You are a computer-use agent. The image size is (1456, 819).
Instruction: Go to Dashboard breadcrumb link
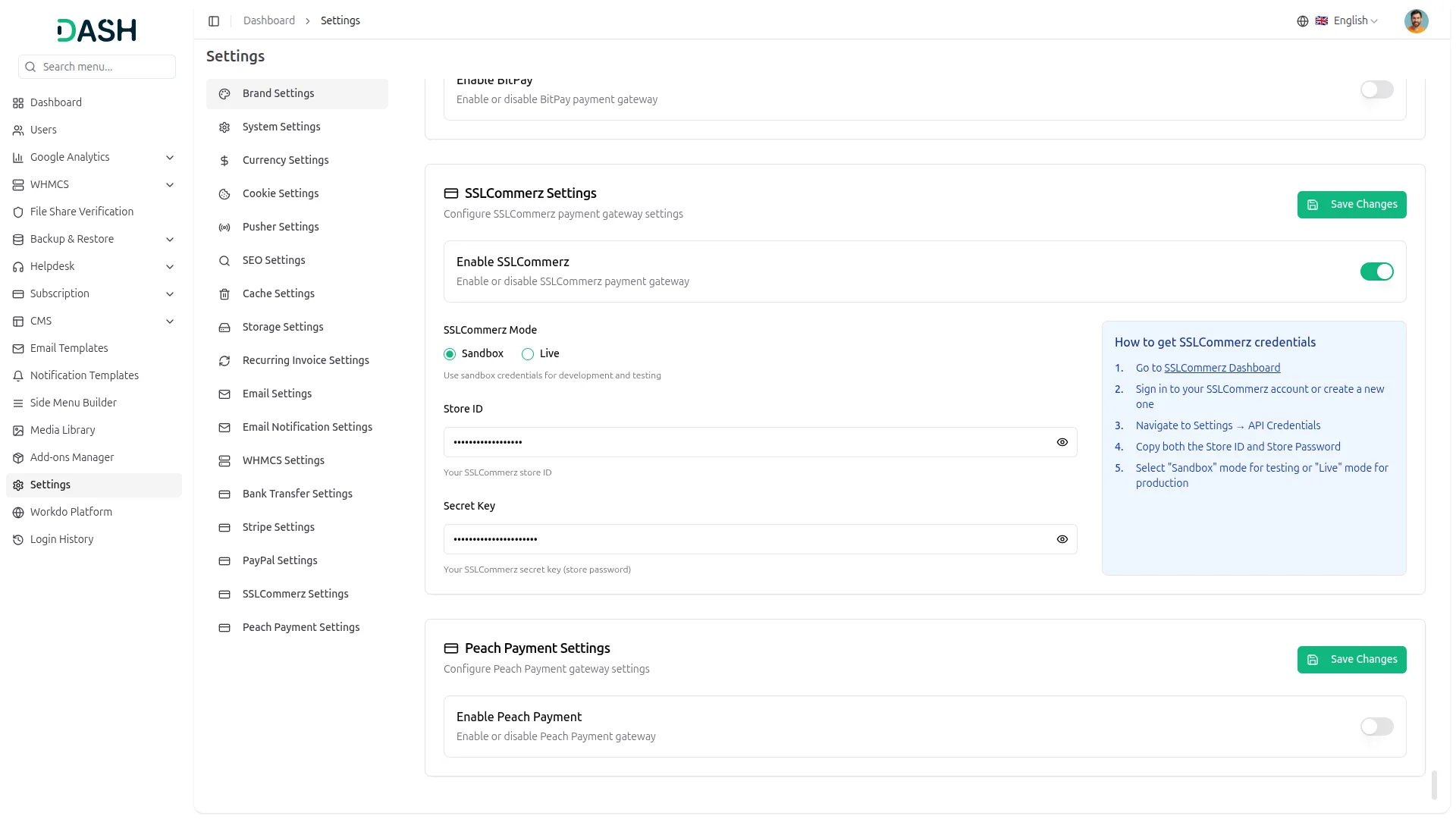[269, 21]
